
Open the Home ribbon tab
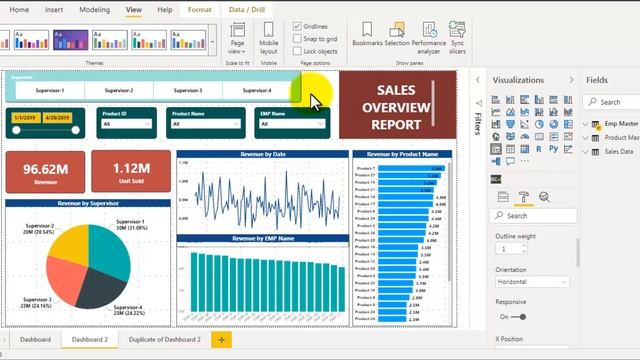coord(19,9)
